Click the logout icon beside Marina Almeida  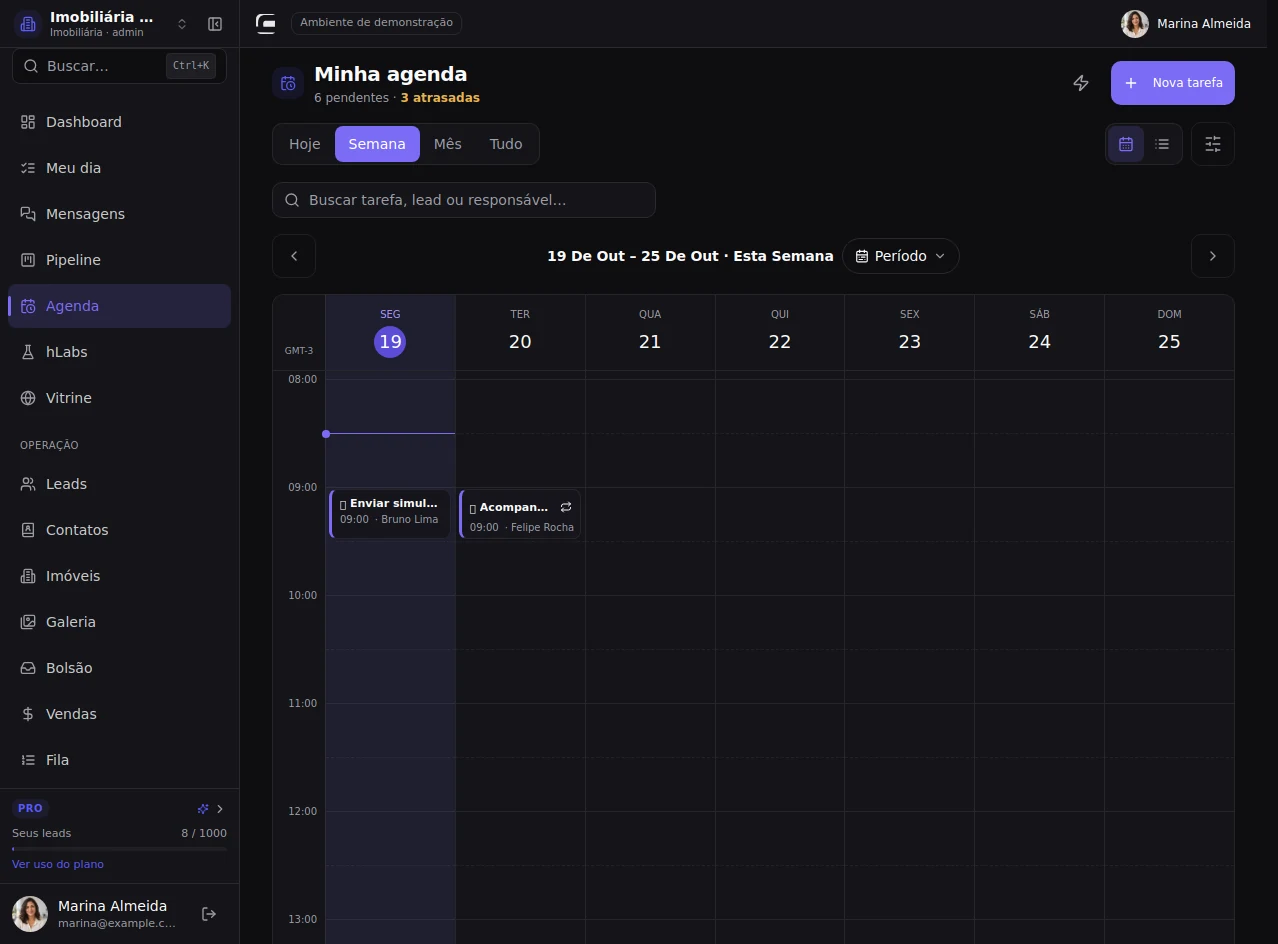(x=209, y=914)
